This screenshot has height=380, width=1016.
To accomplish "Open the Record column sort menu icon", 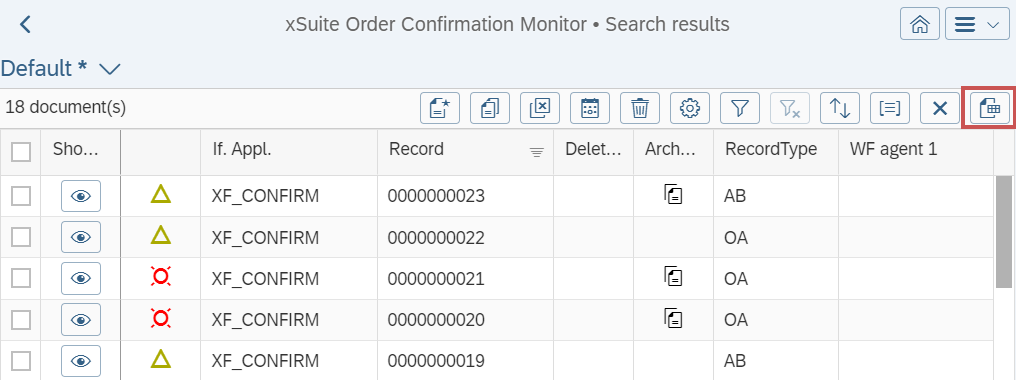I will [537, 153].
